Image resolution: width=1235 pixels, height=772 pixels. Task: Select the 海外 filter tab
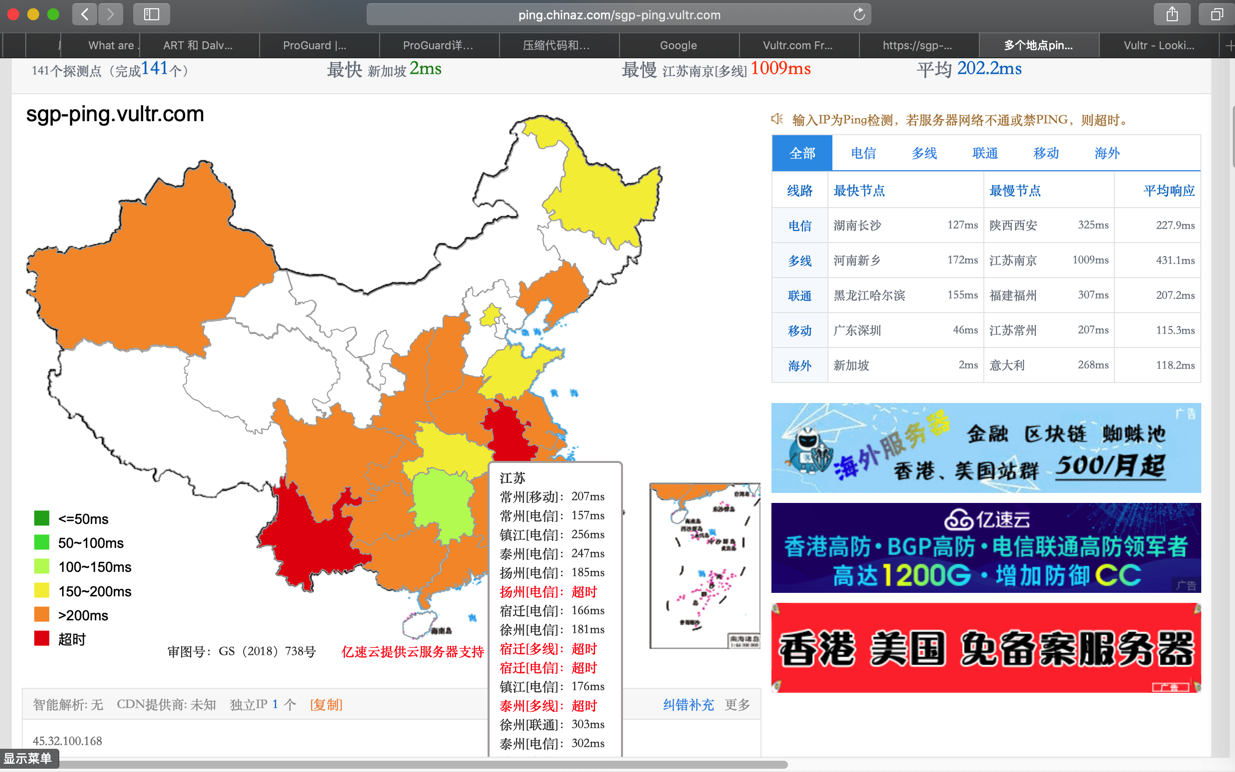1107,153
